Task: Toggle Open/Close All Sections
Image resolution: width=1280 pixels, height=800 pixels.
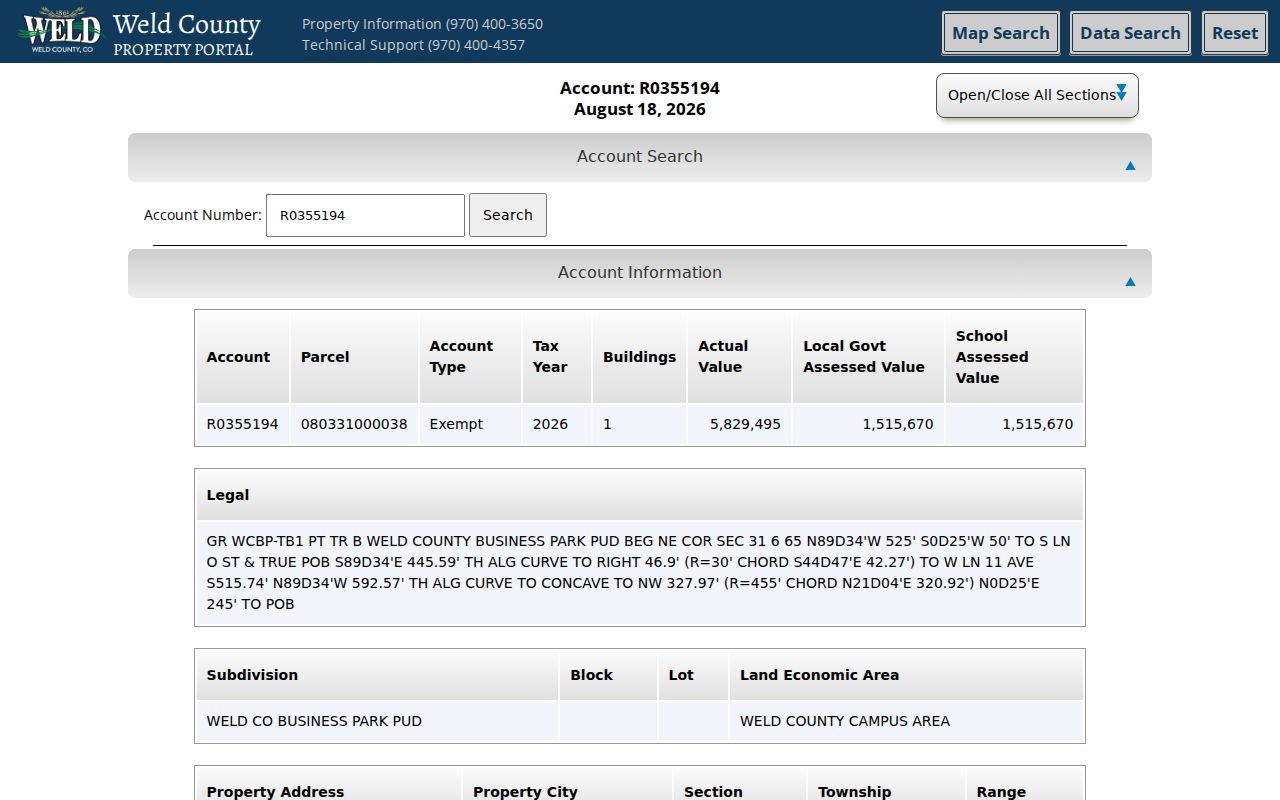Action: [x=1037, y=95]
